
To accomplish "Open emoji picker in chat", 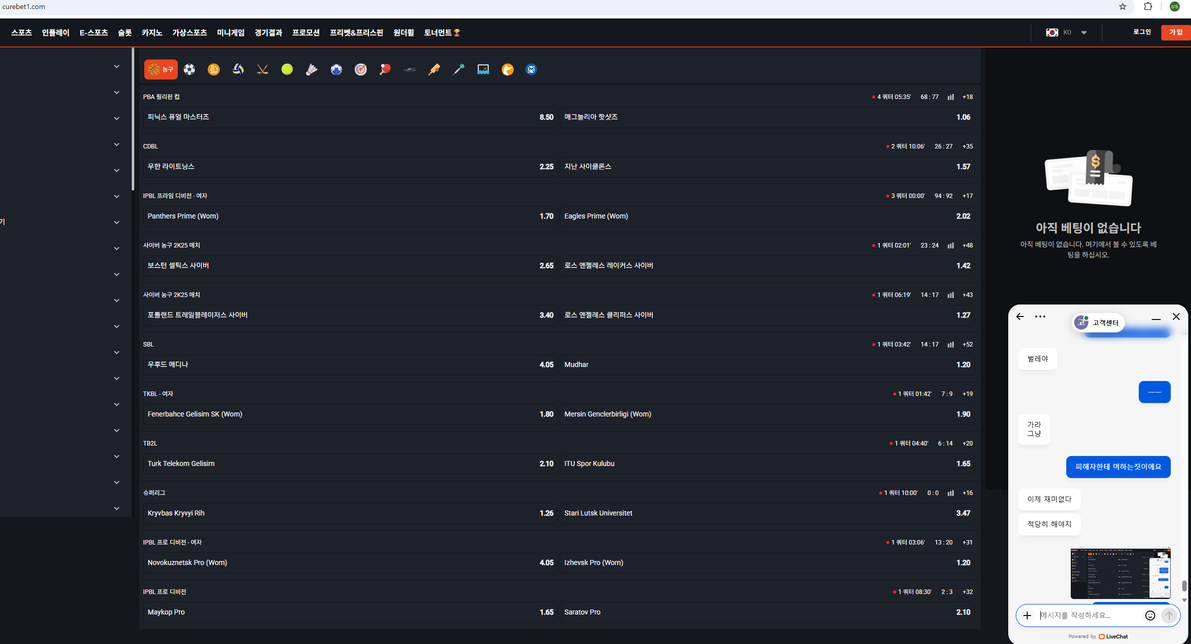I will coord(1150,616).
